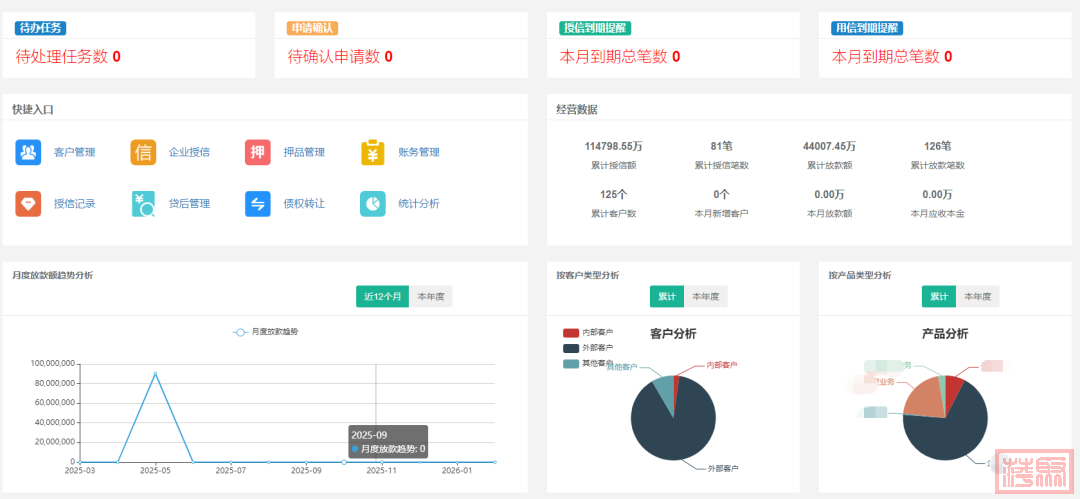
Task: Click the 其他客户 legend color swatch
Action: click(x=571, y=363)
